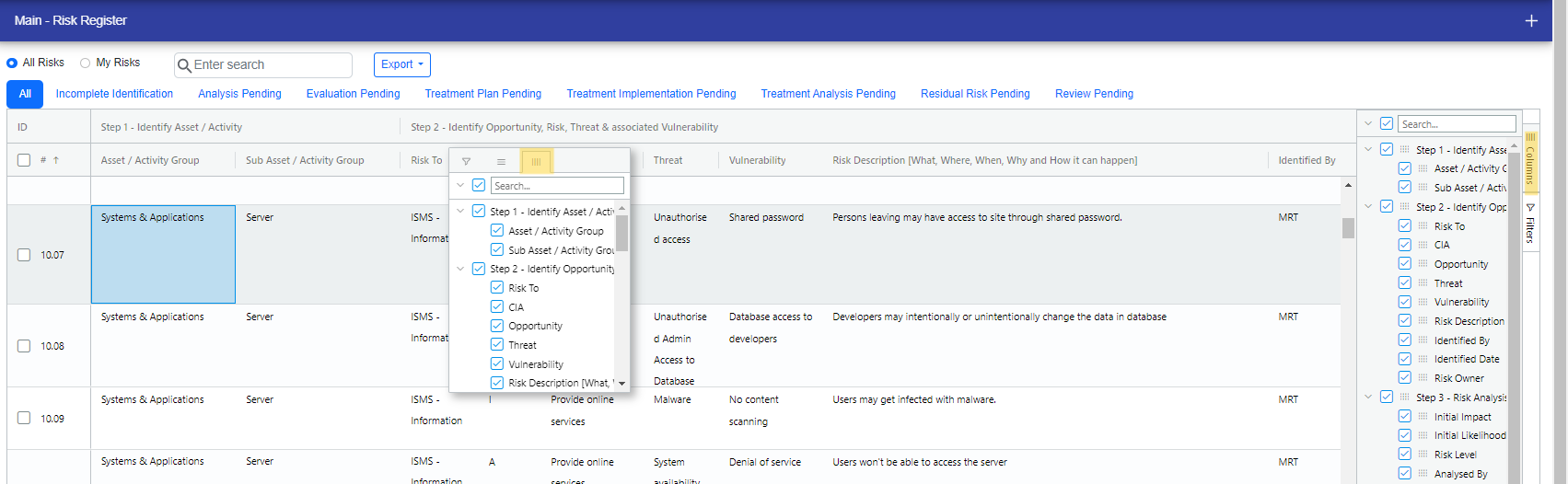
Task: Open the general menu tab in column popup
Action: pyautogui.click(x=501, y=161)
